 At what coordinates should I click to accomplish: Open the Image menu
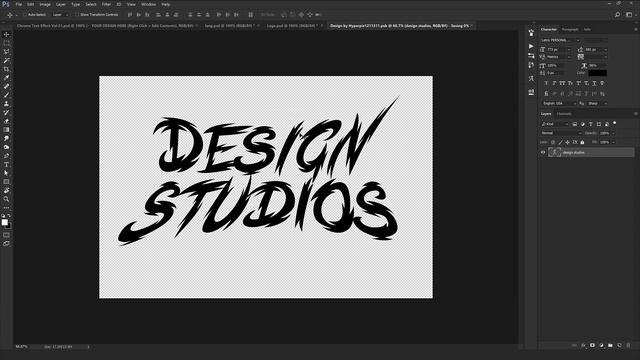[x=45, y=4]
